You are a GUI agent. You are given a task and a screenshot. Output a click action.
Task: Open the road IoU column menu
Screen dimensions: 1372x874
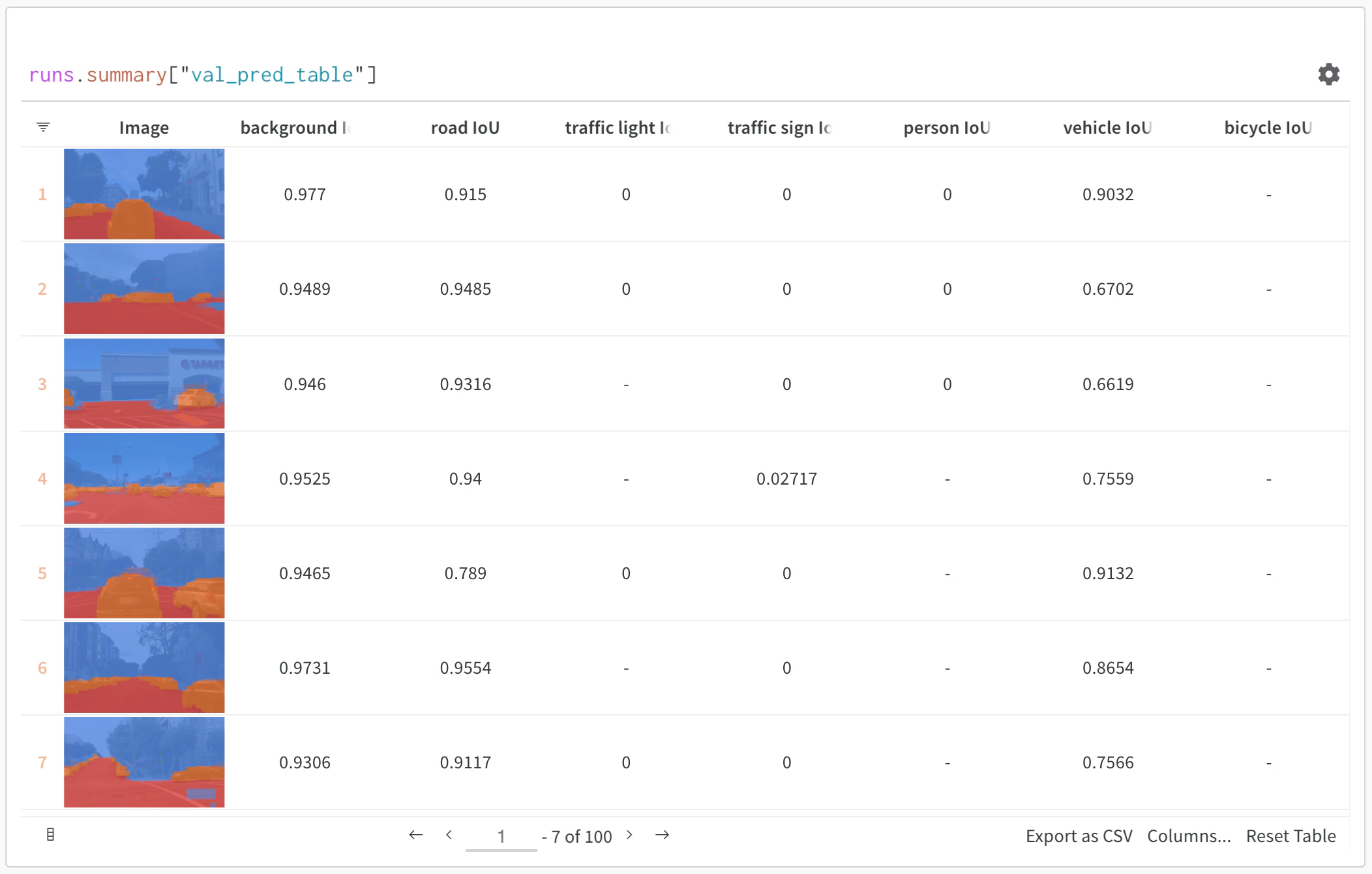[465, 127]
